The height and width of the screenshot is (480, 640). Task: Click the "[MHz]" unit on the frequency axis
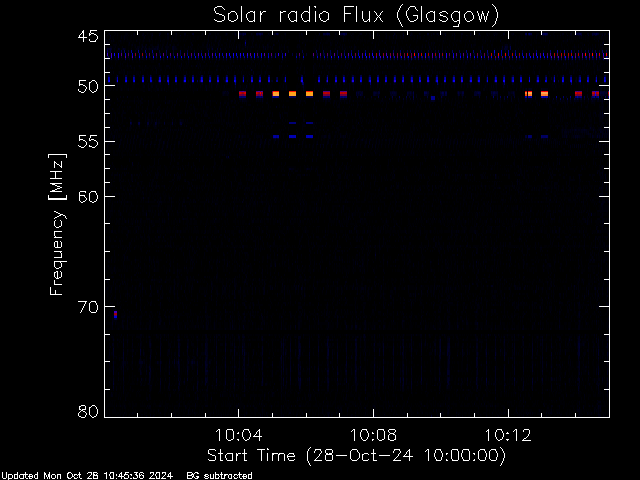click(x=57, y=177)
